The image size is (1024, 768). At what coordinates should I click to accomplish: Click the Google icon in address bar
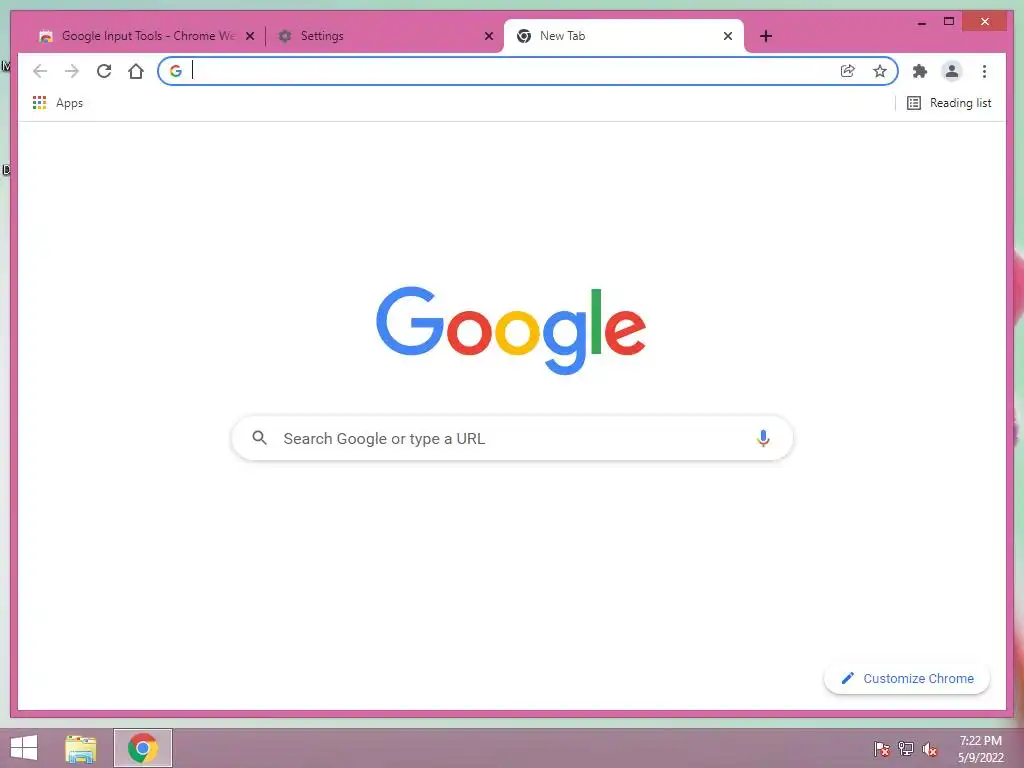coord(176,71)
